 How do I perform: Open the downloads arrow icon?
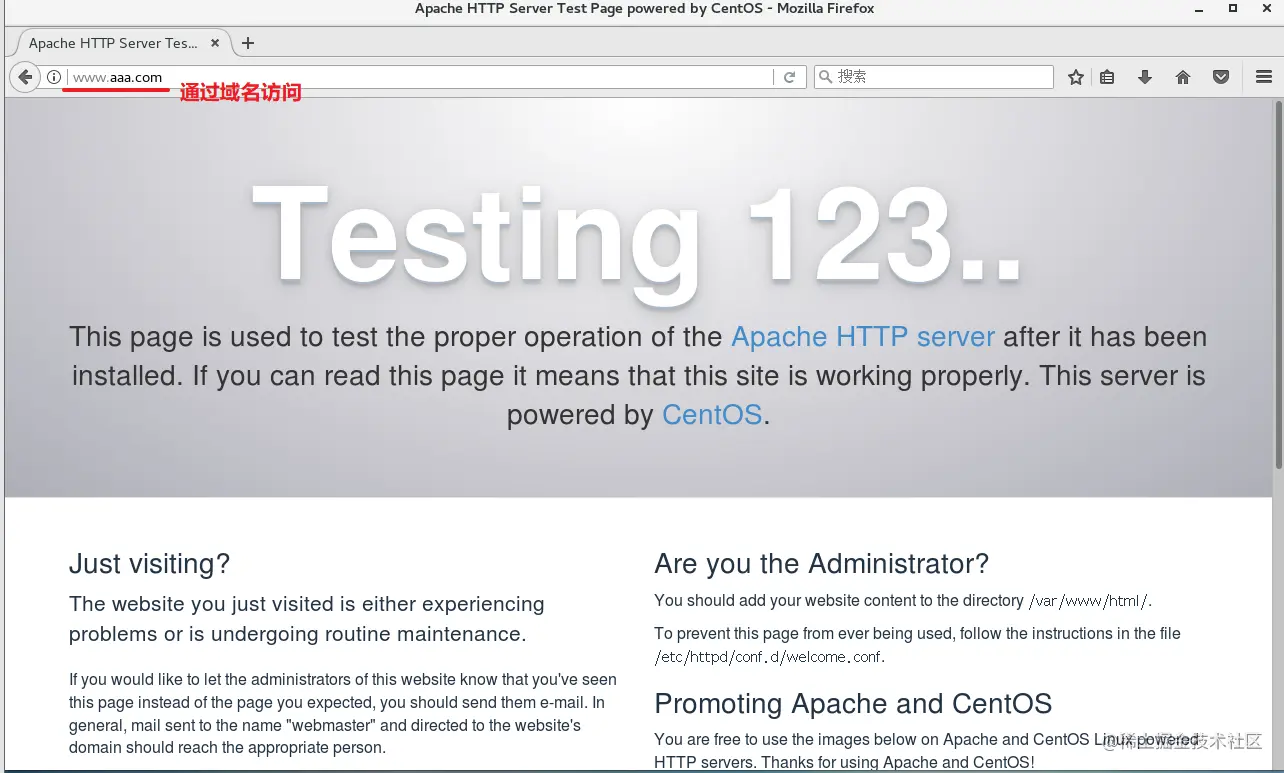pos(1145,77)
